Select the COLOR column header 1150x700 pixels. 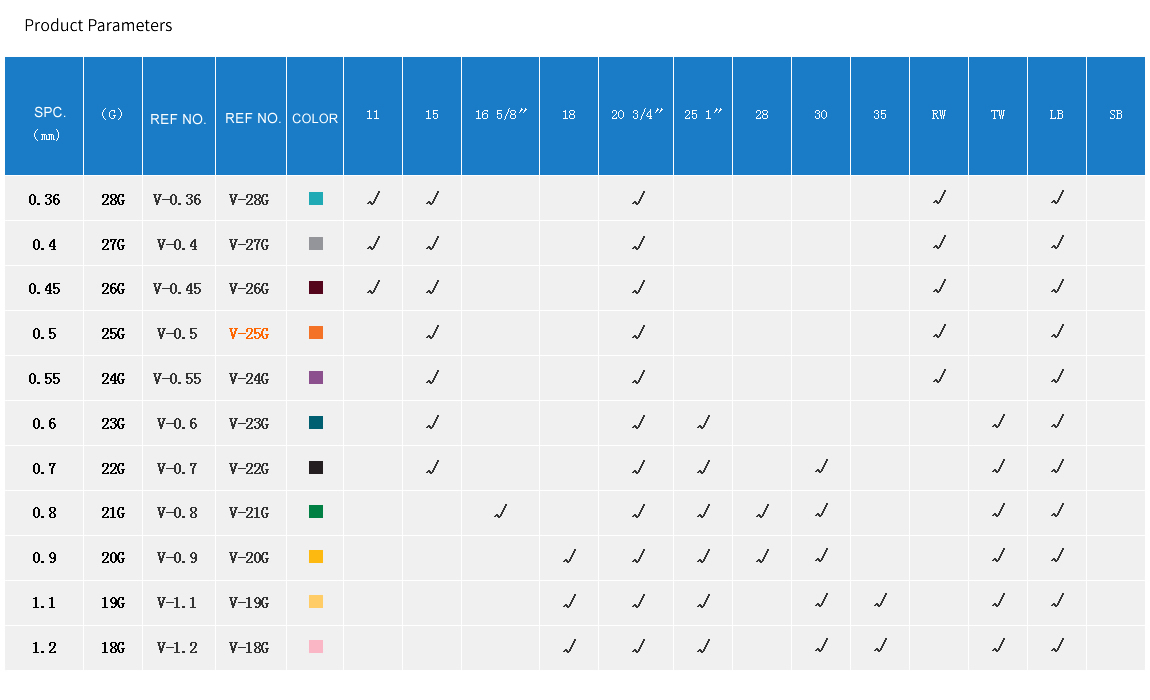click(x=315, y=118)
